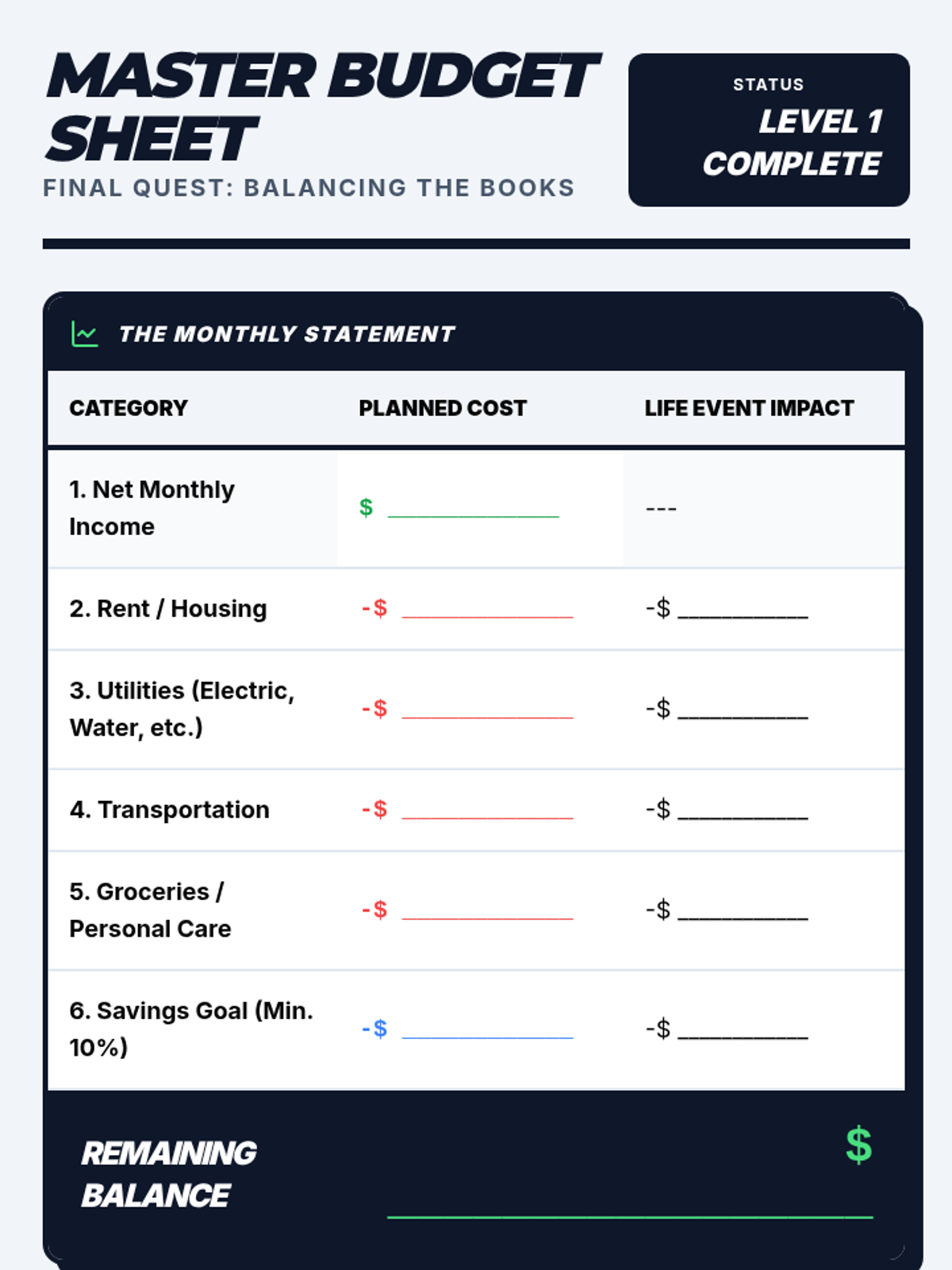Click the LIFE EVENT IMPACT column header

(749, 408)
